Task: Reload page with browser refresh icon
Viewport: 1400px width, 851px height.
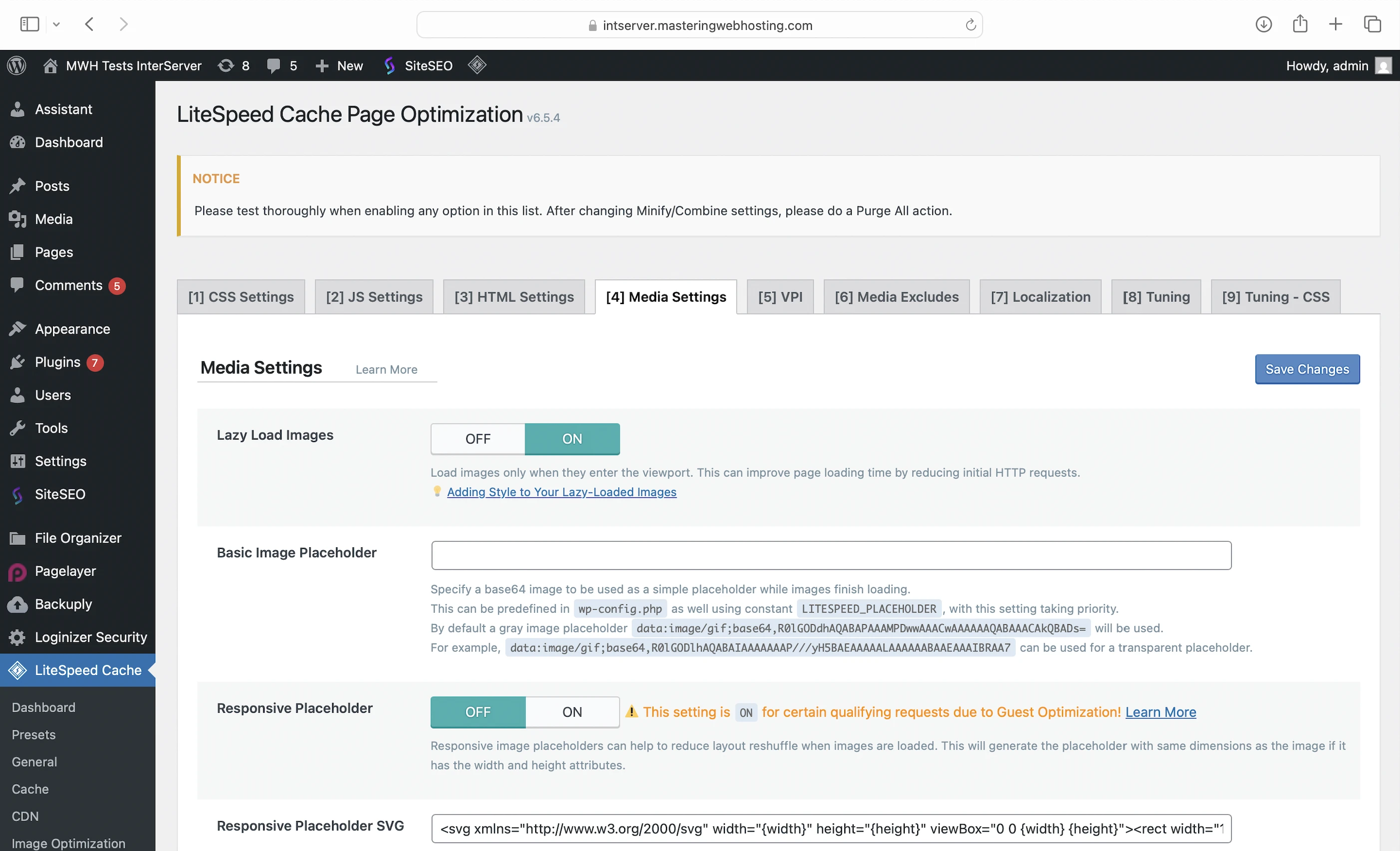Action: [971, 25]
